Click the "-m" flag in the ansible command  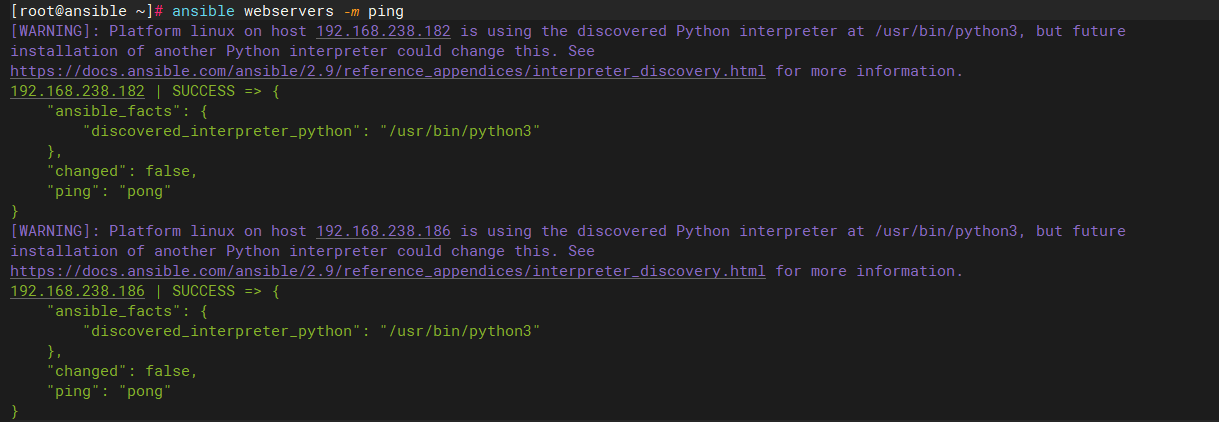(x=352, y=11)
